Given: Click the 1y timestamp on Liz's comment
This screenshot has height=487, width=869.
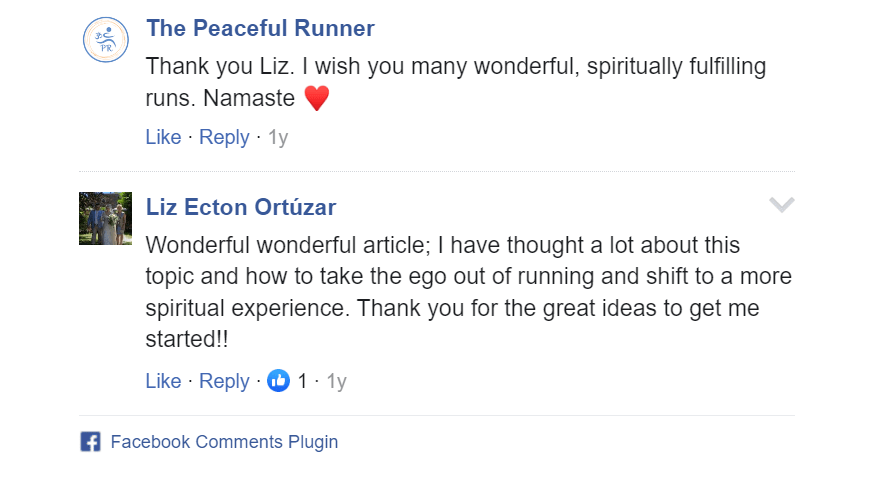Looking at the screenshot, I should 336,381.
